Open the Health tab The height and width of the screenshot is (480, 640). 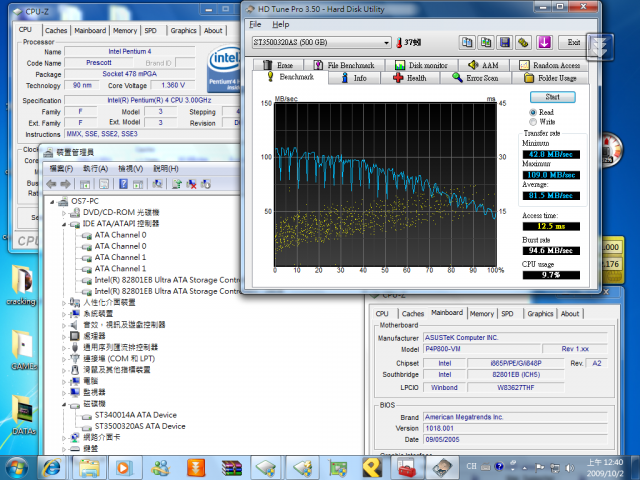pos(410,78)
